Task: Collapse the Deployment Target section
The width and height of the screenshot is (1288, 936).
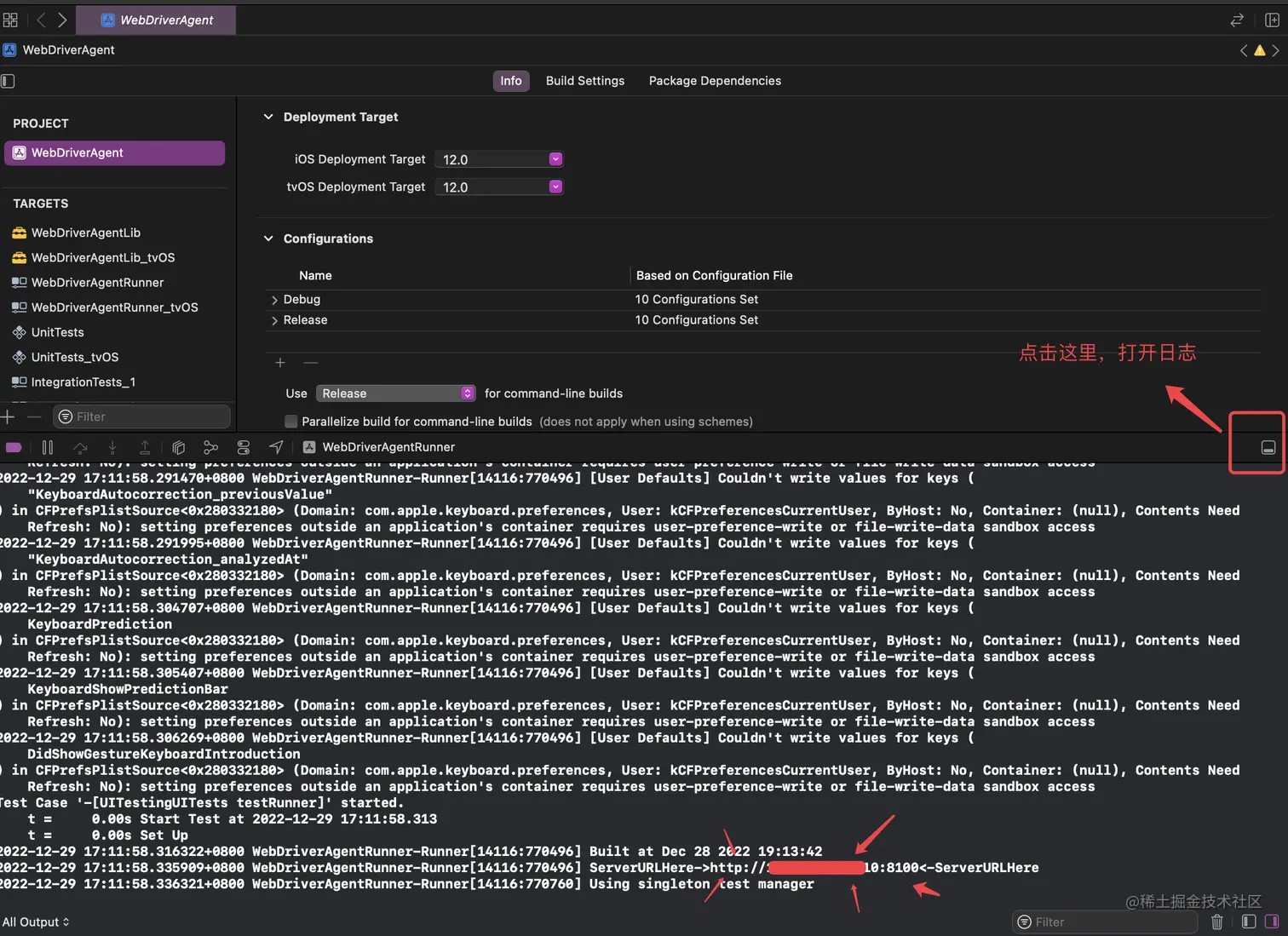Action: click(268, 117)
